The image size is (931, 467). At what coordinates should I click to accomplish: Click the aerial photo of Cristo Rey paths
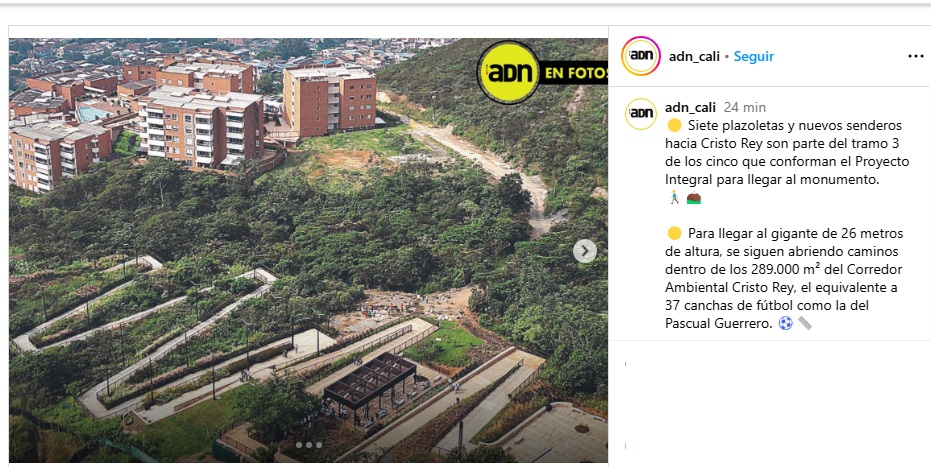[308, 250]
